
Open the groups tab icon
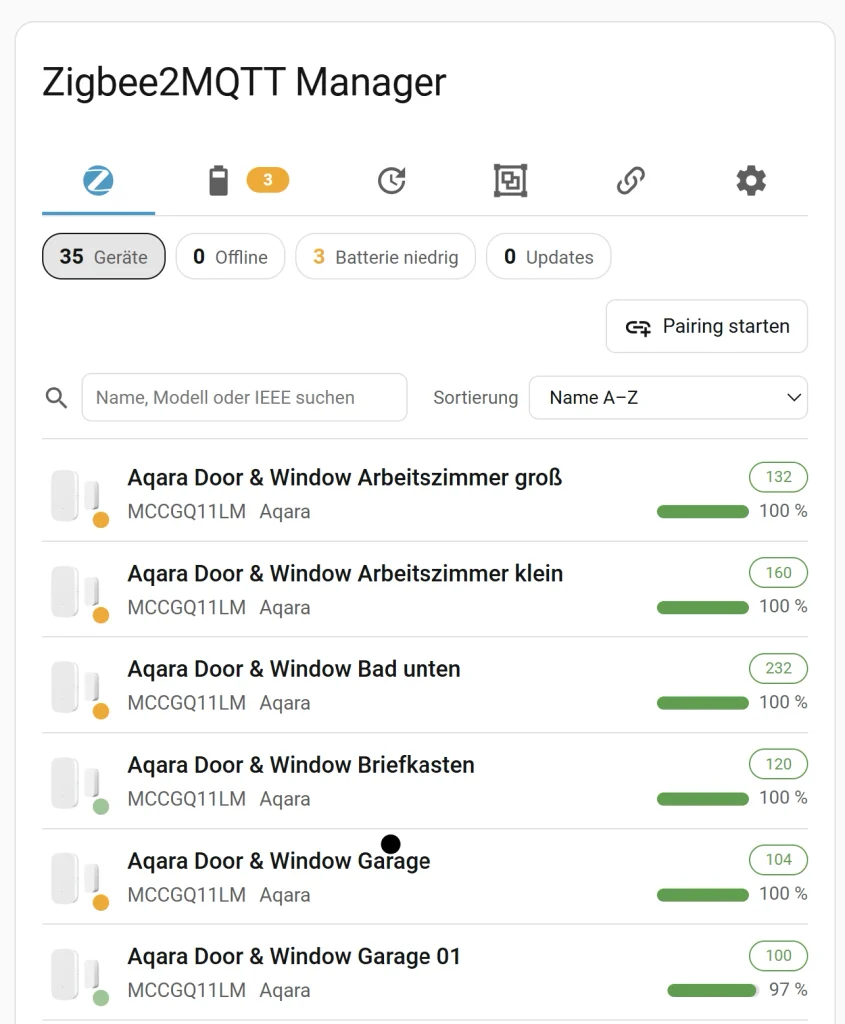[510, 181]
